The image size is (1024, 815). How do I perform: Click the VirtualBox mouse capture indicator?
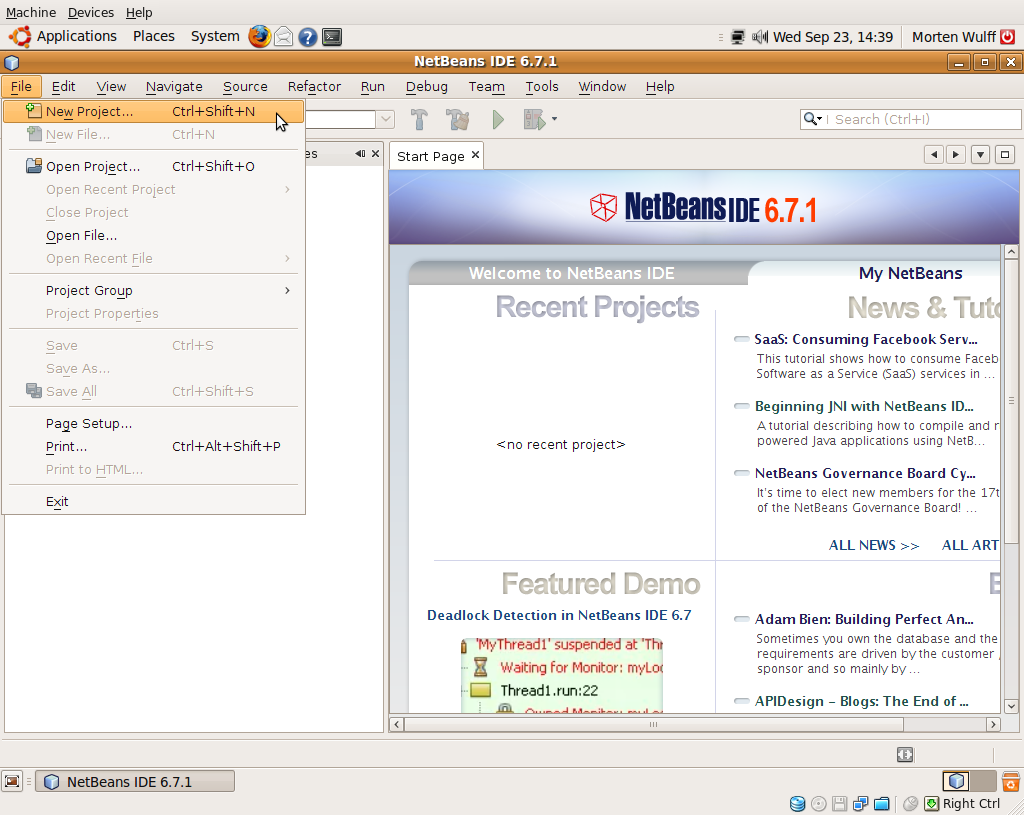click(910, 804)
